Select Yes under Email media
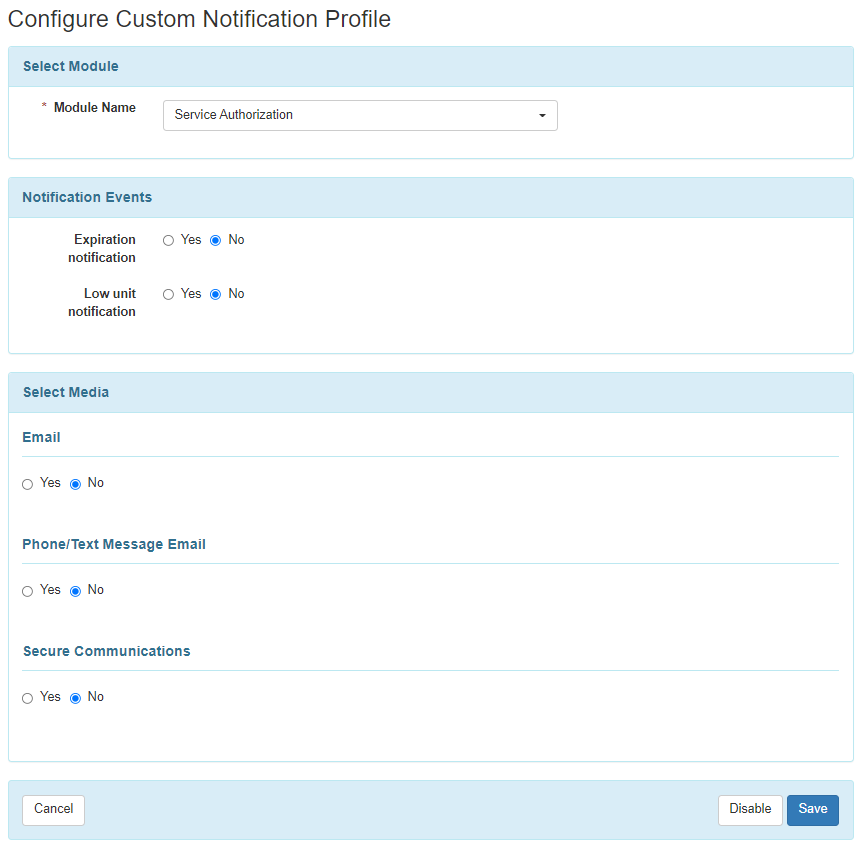Image resolution: width=860 pixels, height=845 pixels. 27,484
